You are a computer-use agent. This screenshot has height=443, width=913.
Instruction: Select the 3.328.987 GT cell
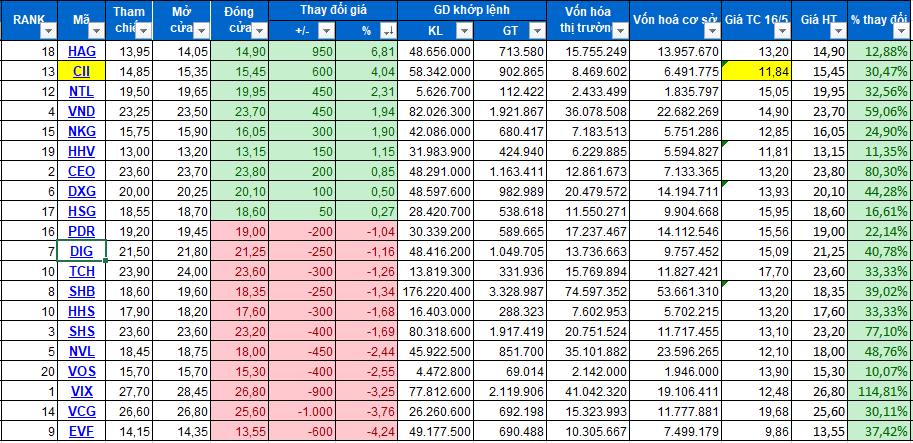[510, 292]
